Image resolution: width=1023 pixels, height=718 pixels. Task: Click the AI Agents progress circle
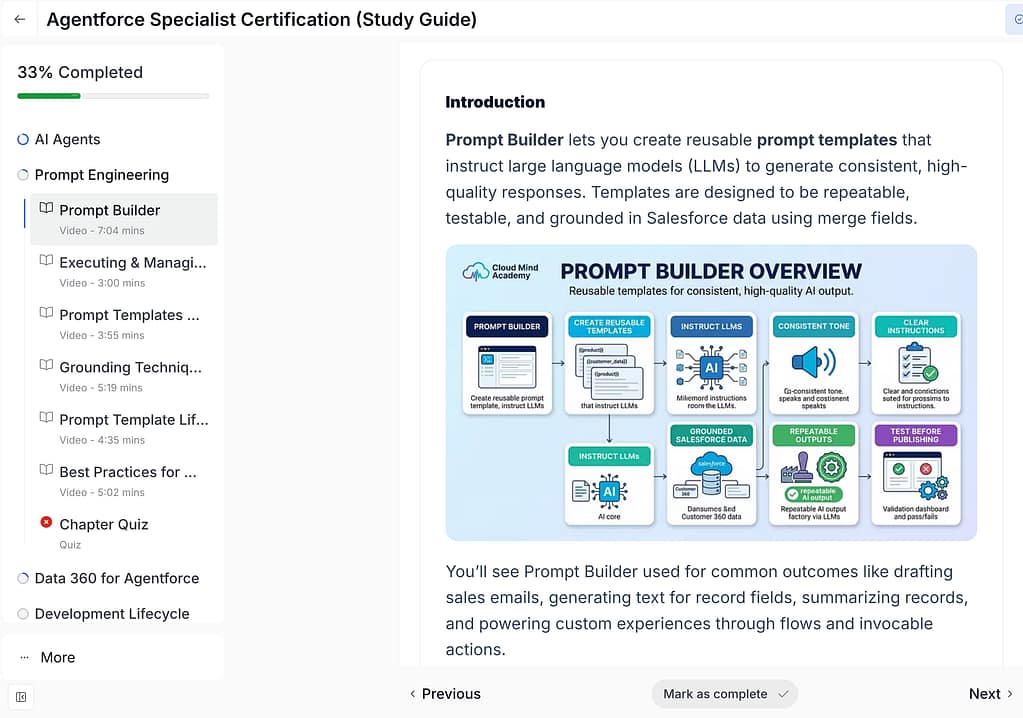tap(23, 140)
